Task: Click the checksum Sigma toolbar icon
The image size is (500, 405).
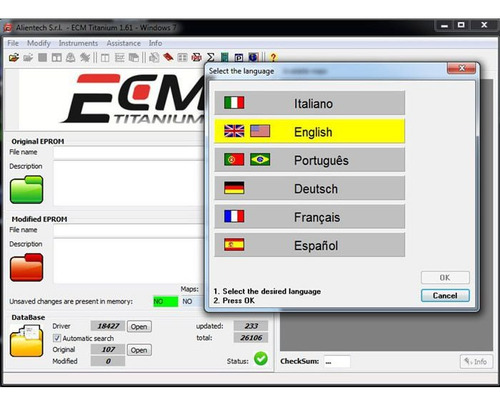Action: 211,58
